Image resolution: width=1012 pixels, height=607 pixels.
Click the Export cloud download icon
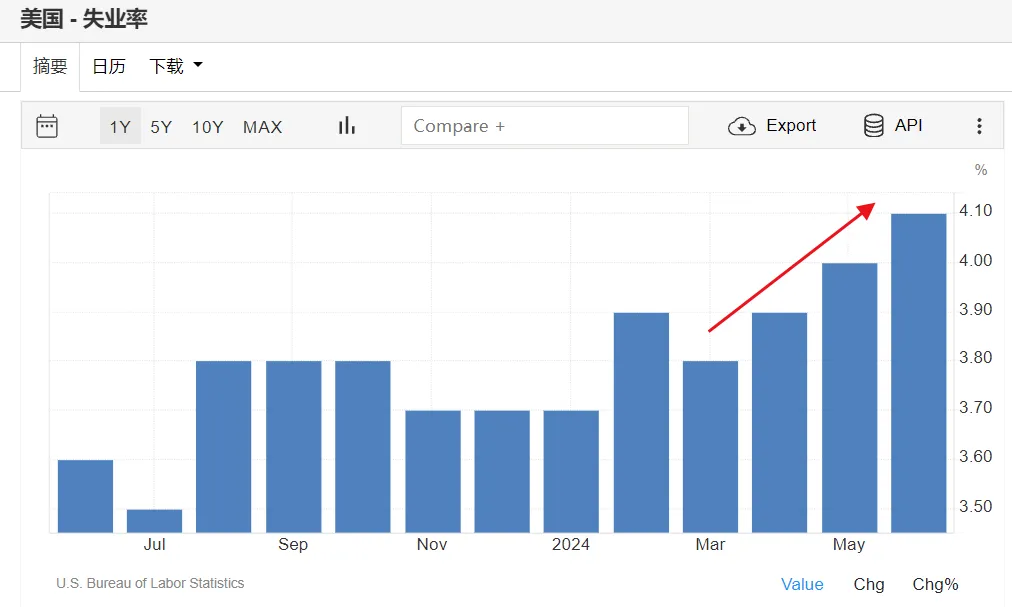pyautogui.click(x=742, y=126)
